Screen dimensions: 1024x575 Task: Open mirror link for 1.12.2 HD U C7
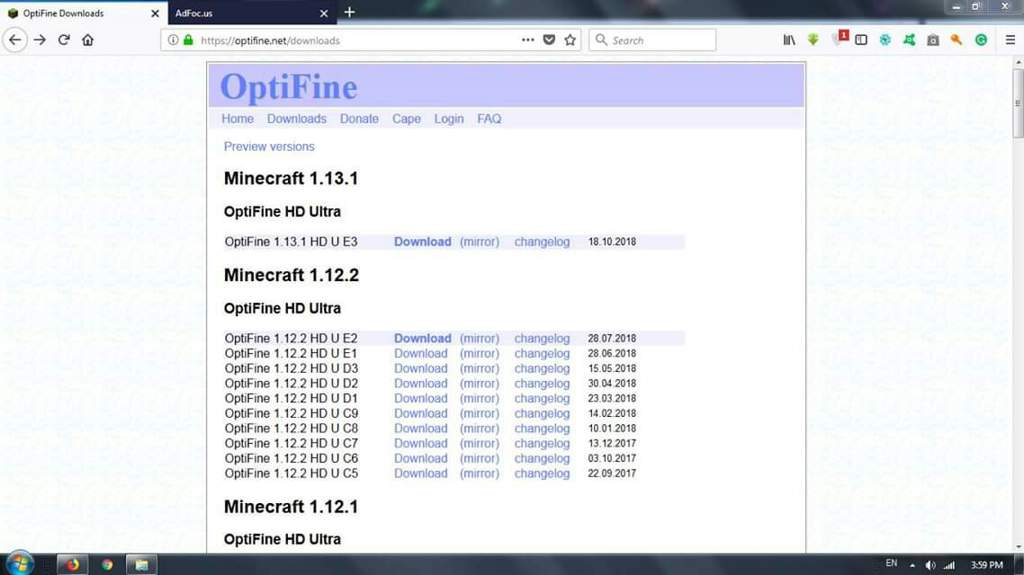[x=479, y=444]
